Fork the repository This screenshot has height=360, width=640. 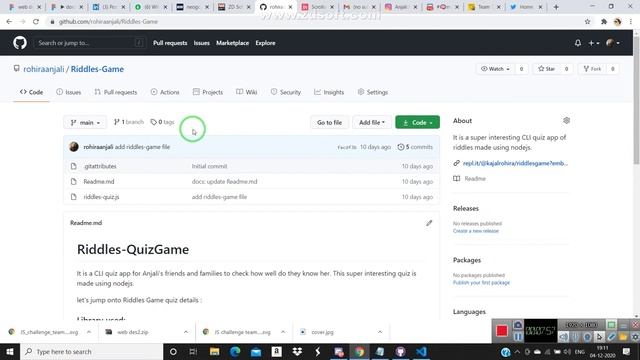click(x=592, y=69)
